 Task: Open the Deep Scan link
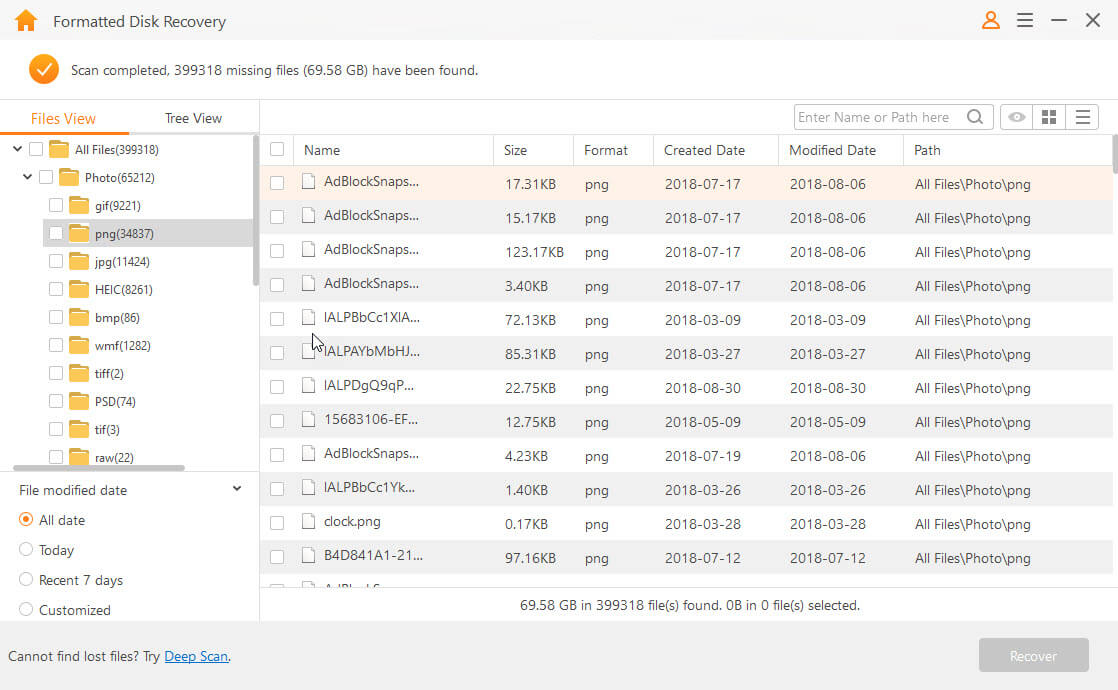point(196,656)
